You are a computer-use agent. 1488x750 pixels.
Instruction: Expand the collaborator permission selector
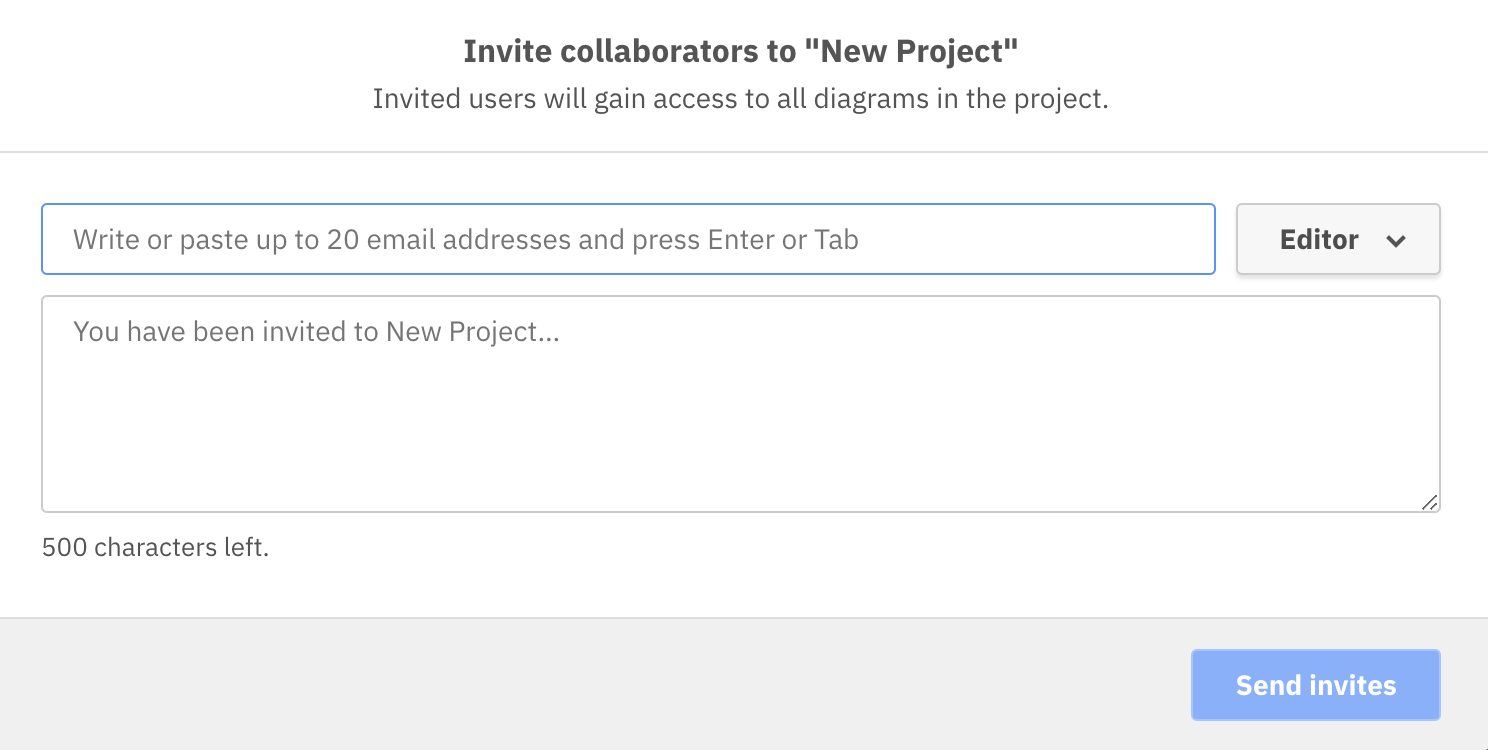point(1338,240)
